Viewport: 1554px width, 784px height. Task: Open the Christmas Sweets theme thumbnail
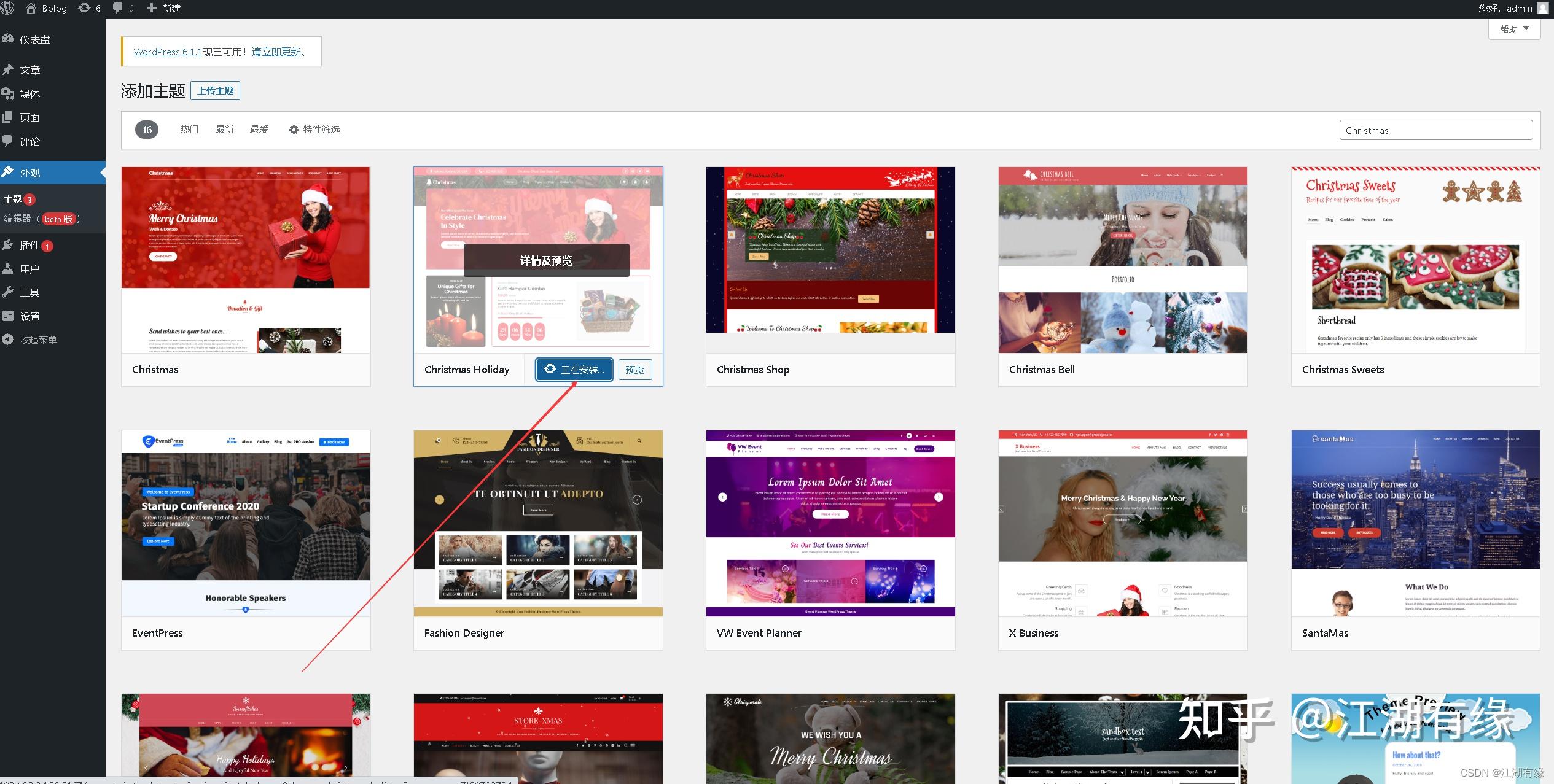coord(1415,260)
